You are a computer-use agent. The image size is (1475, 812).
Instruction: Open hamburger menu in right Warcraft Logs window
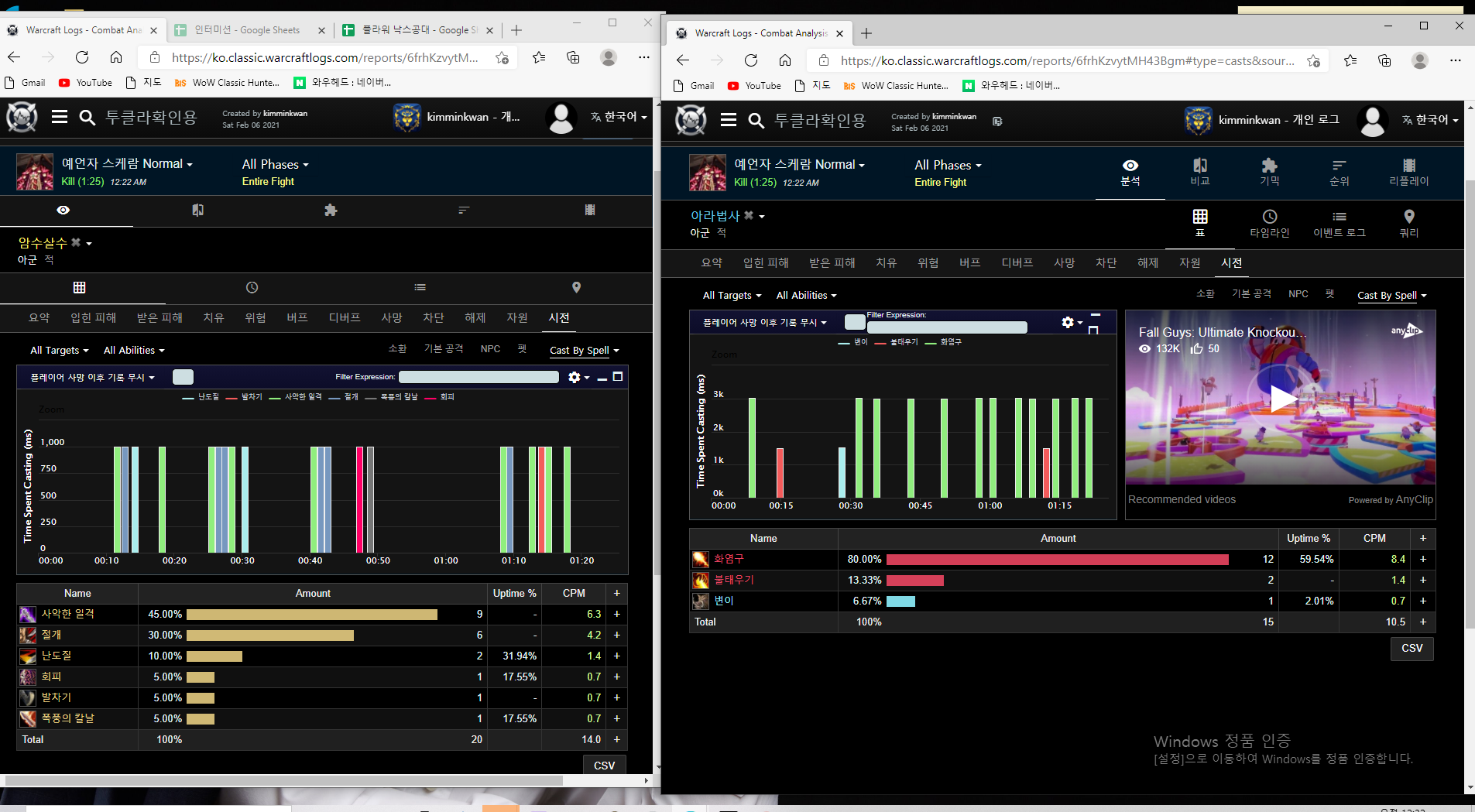[729, 120]
